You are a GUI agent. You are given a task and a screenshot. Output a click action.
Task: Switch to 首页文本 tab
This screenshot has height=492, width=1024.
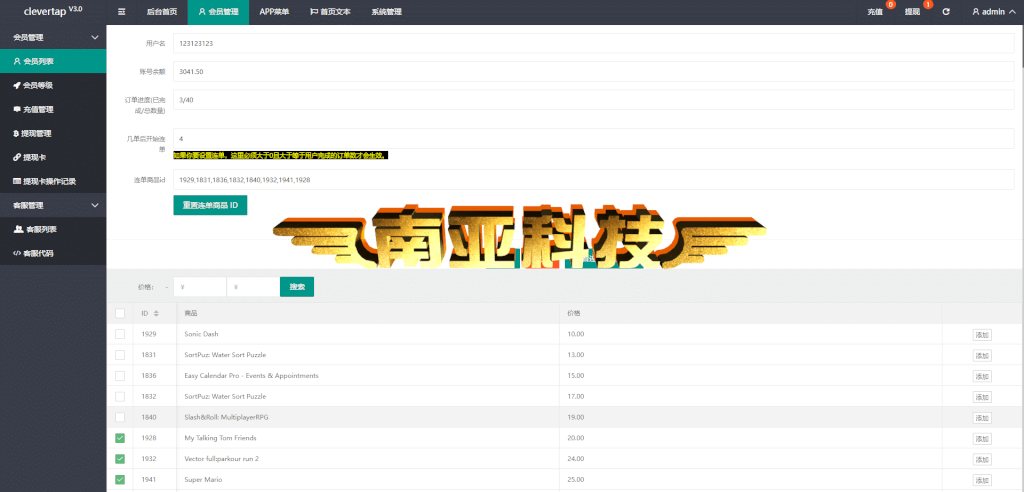(x=330, y=12)
